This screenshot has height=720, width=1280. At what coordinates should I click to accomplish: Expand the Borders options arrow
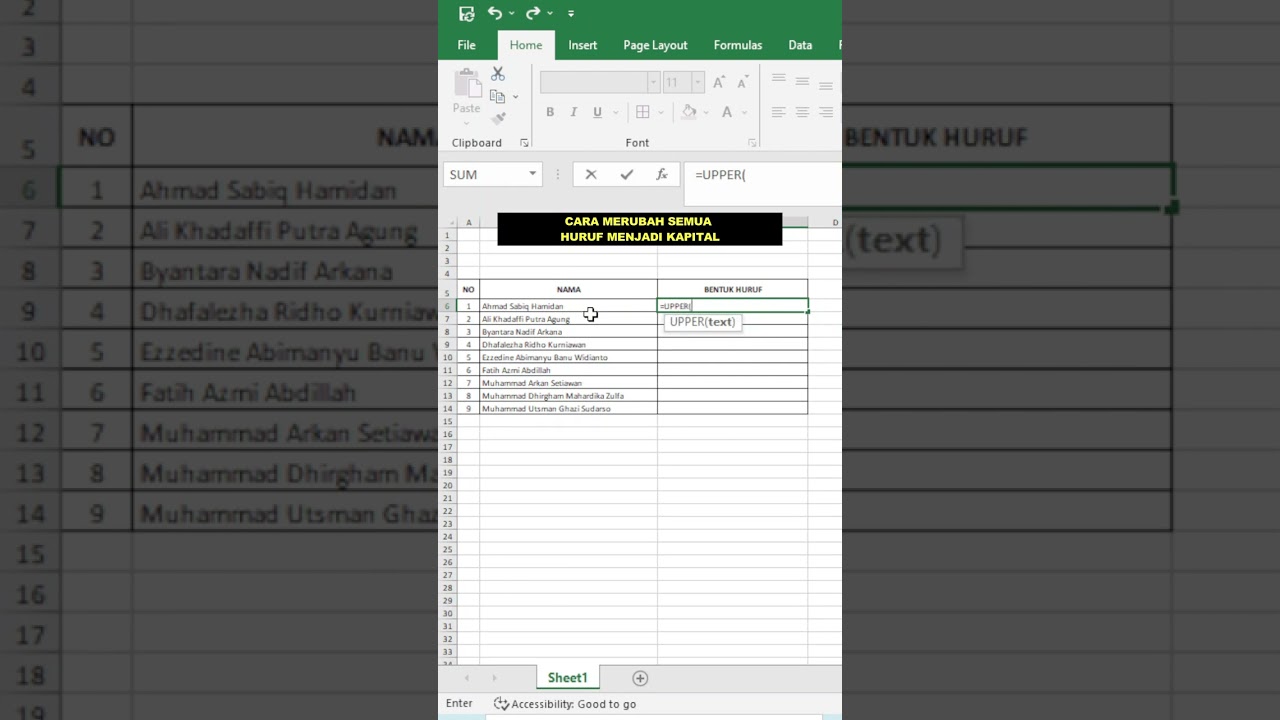point(661,113)
